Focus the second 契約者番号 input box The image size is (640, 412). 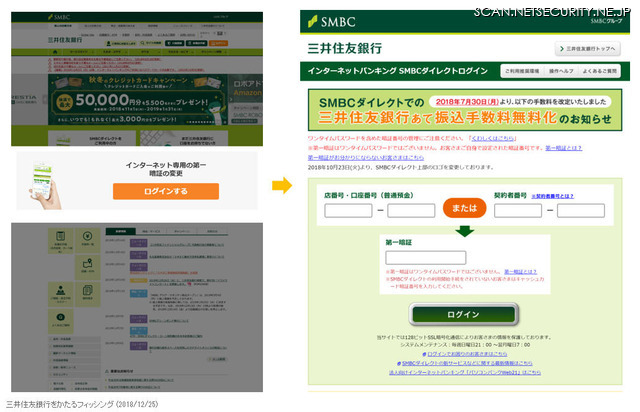click(x=580, y=211)
